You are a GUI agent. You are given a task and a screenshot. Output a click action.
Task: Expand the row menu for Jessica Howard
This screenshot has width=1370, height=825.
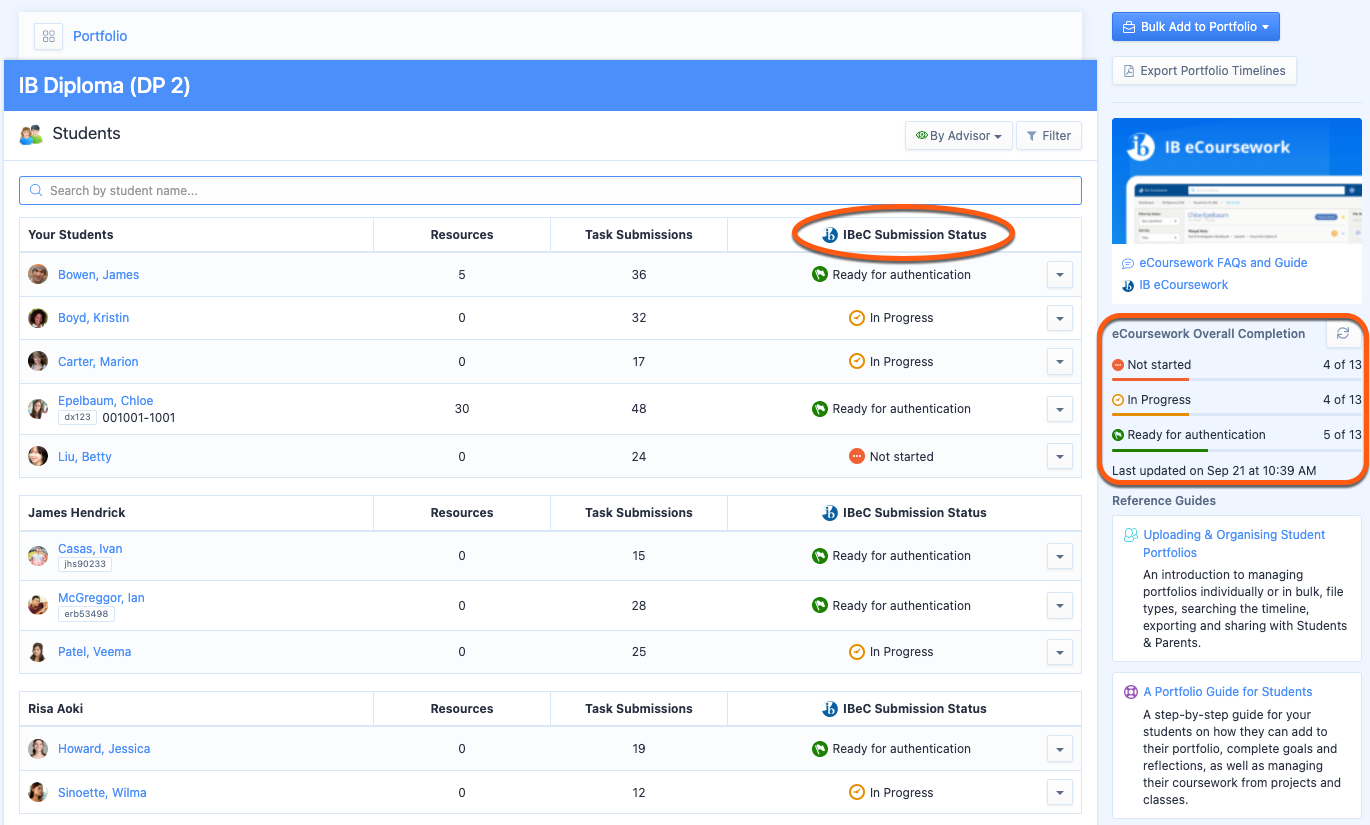coord(1059,749)
